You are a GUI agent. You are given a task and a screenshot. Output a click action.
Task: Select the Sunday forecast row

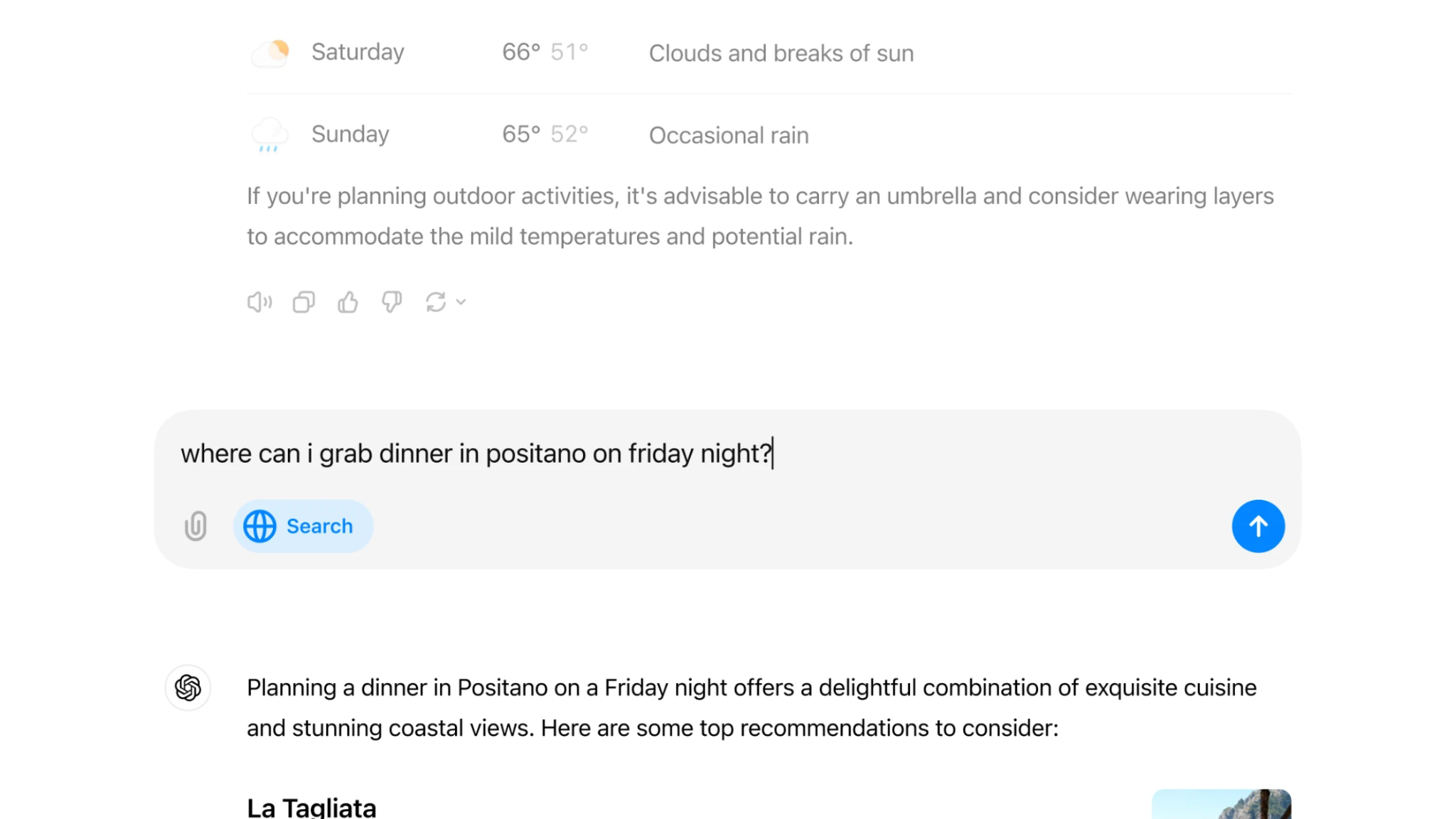pyautogui.click(x=769, y=134)
